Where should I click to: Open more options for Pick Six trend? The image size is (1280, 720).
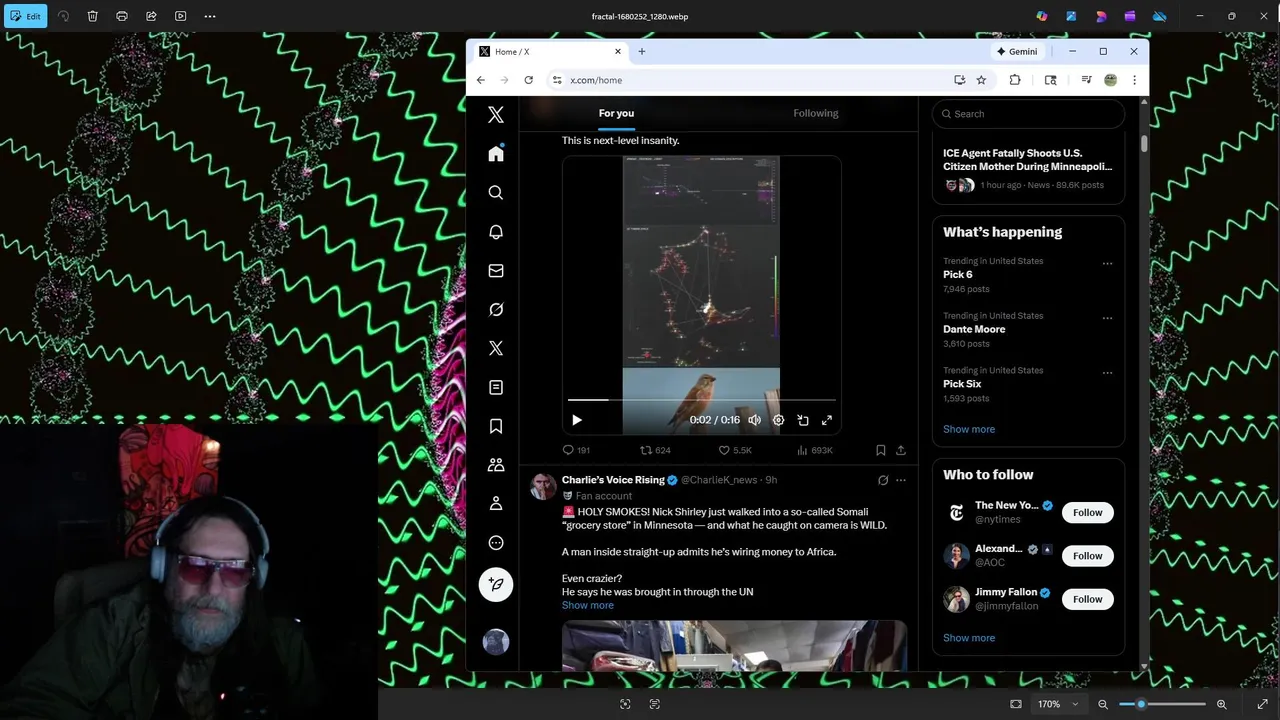point(1107,373)
